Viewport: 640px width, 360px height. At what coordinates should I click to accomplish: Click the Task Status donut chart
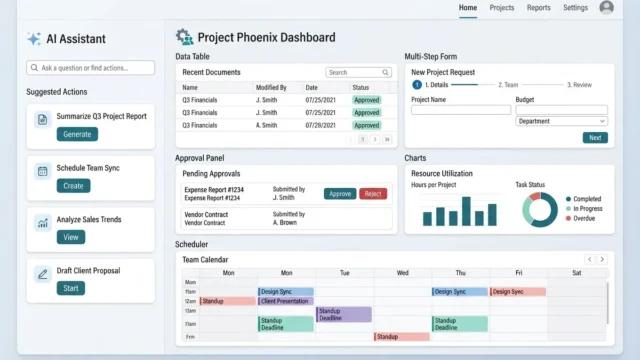point(540,209)
